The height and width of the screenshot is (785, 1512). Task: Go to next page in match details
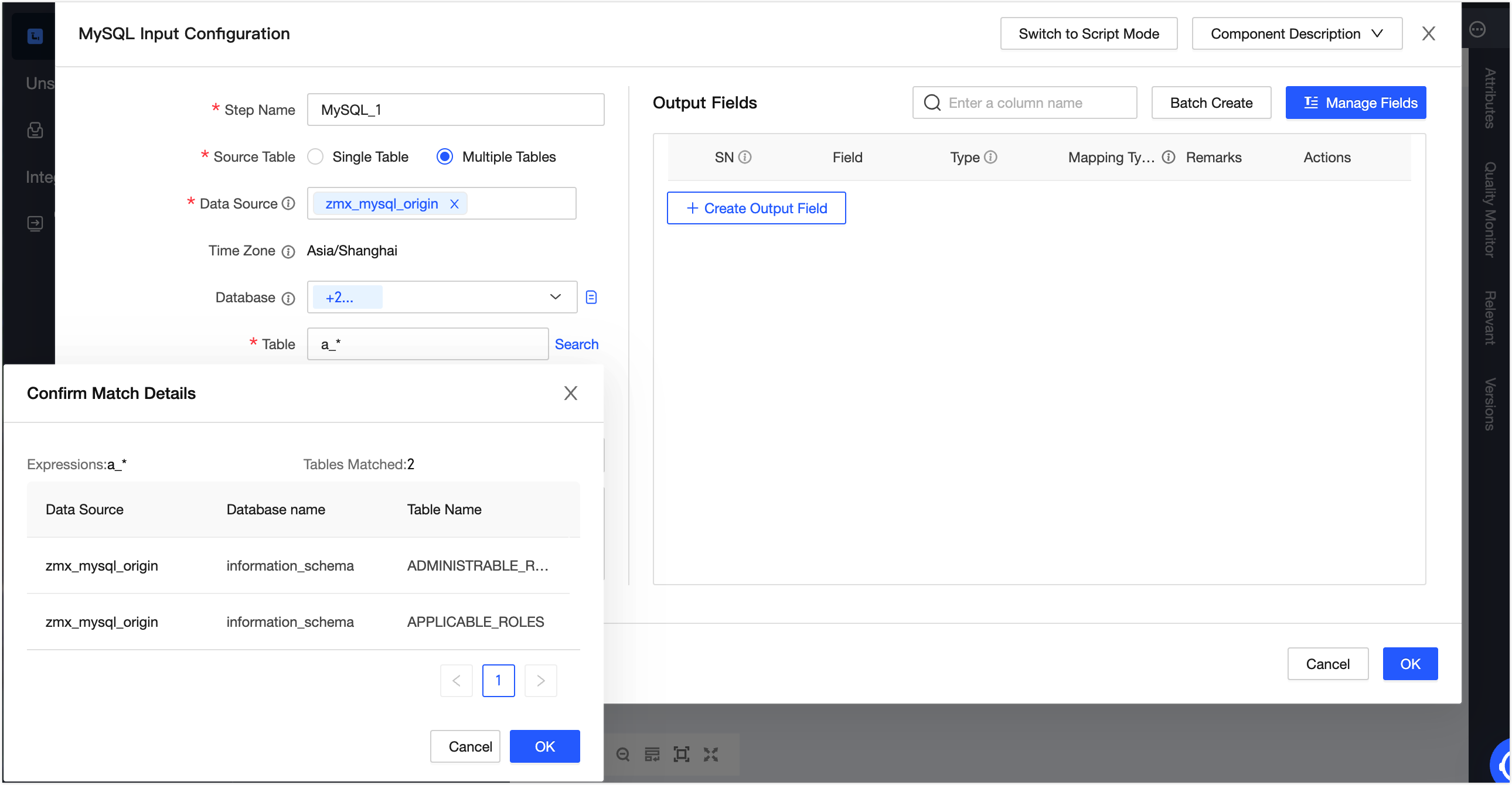tap(540, 681)
